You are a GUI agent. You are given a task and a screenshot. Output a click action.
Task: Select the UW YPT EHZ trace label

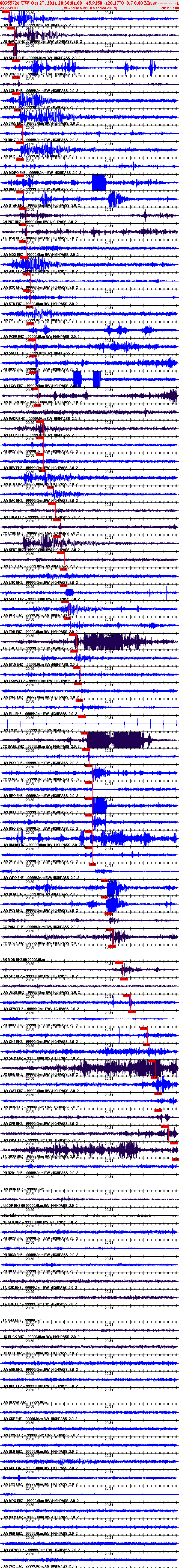40,321
